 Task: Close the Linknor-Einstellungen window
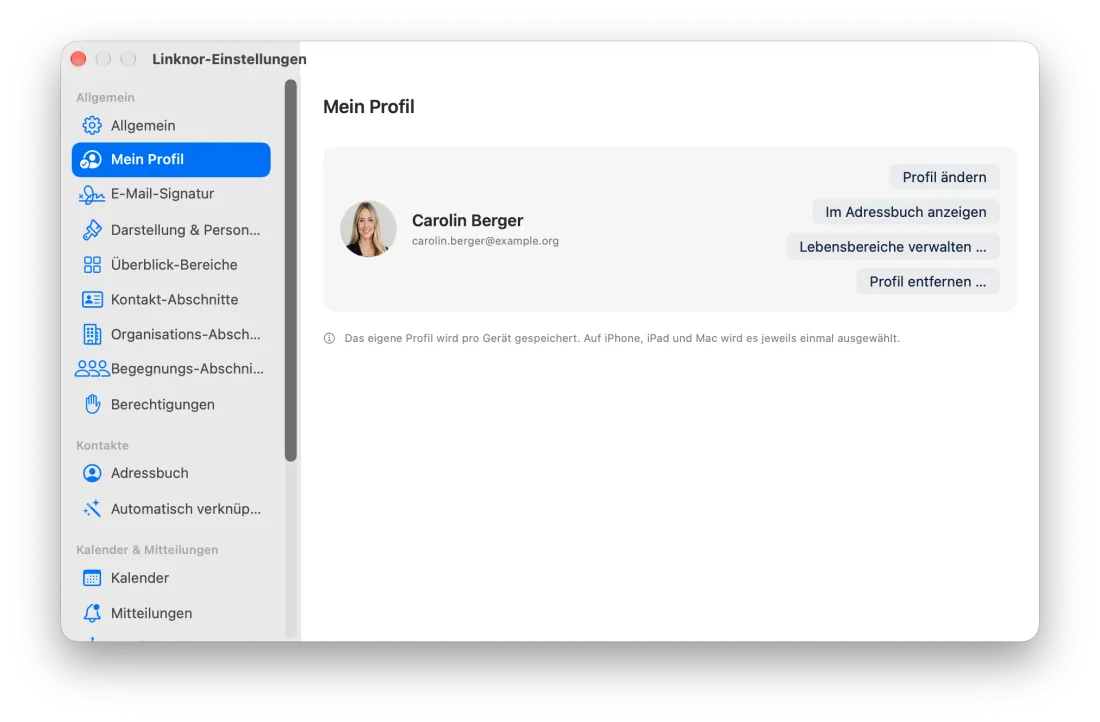coord(79,59)
